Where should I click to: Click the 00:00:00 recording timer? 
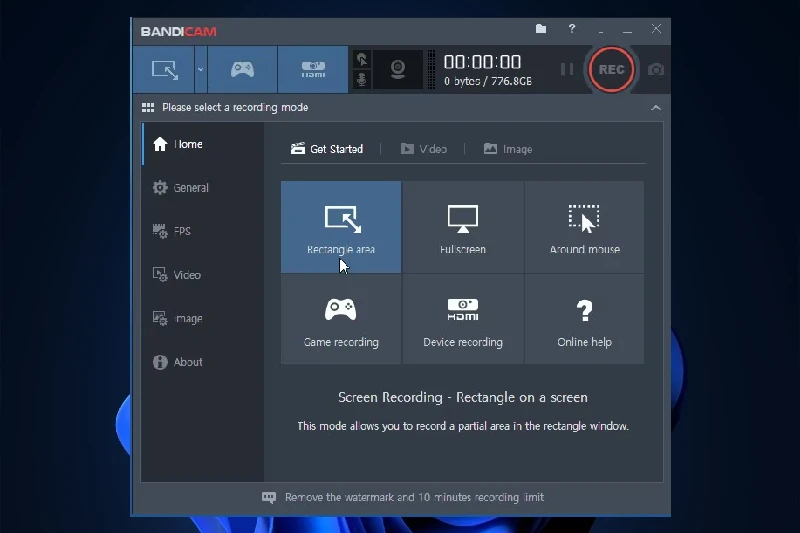(x=482, y=62)
